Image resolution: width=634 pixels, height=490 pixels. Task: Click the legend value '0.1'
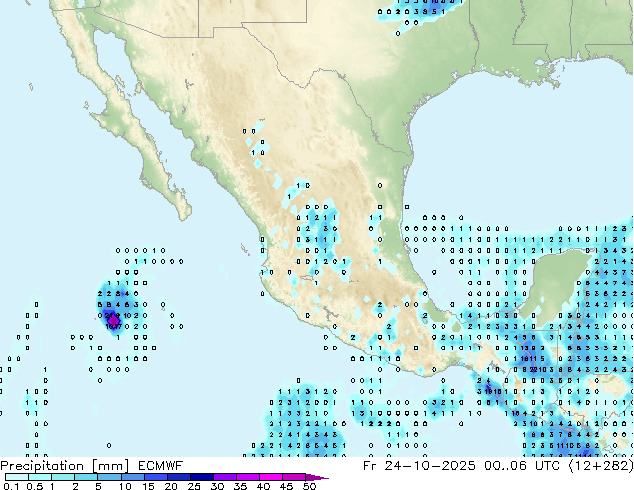click(11, 486)
